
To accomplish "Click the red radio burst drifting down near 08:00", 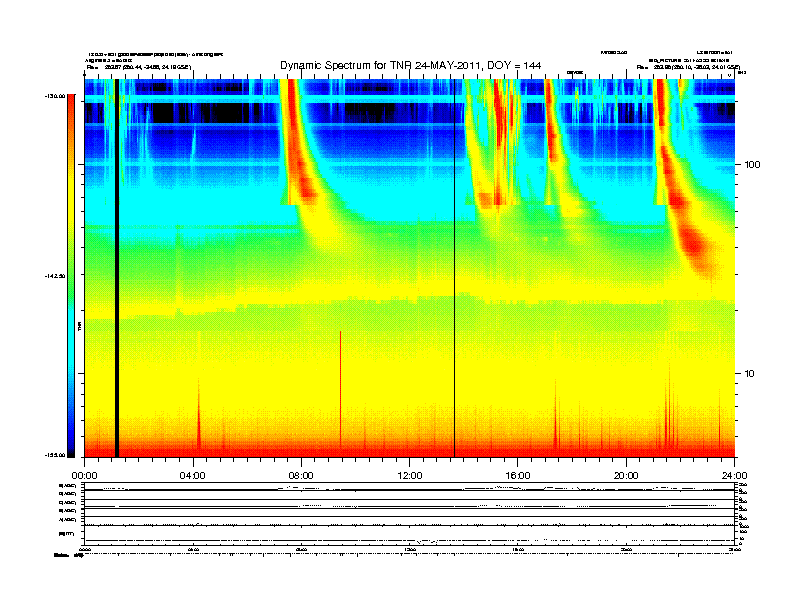I will tap(298, 146).
